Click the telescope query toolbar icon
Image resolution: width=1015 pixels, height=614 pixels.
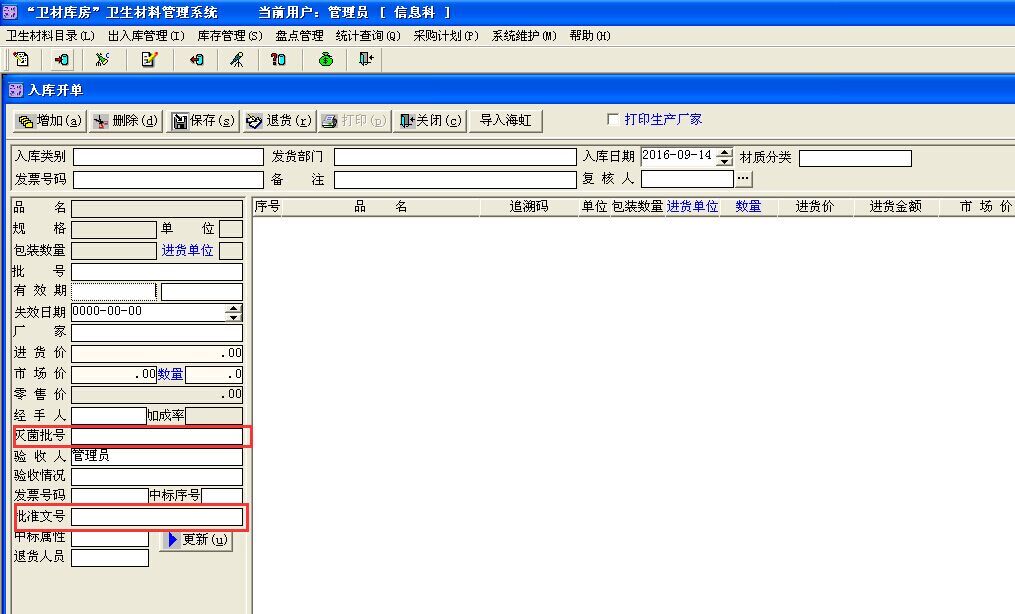click(x=237, y=60)
